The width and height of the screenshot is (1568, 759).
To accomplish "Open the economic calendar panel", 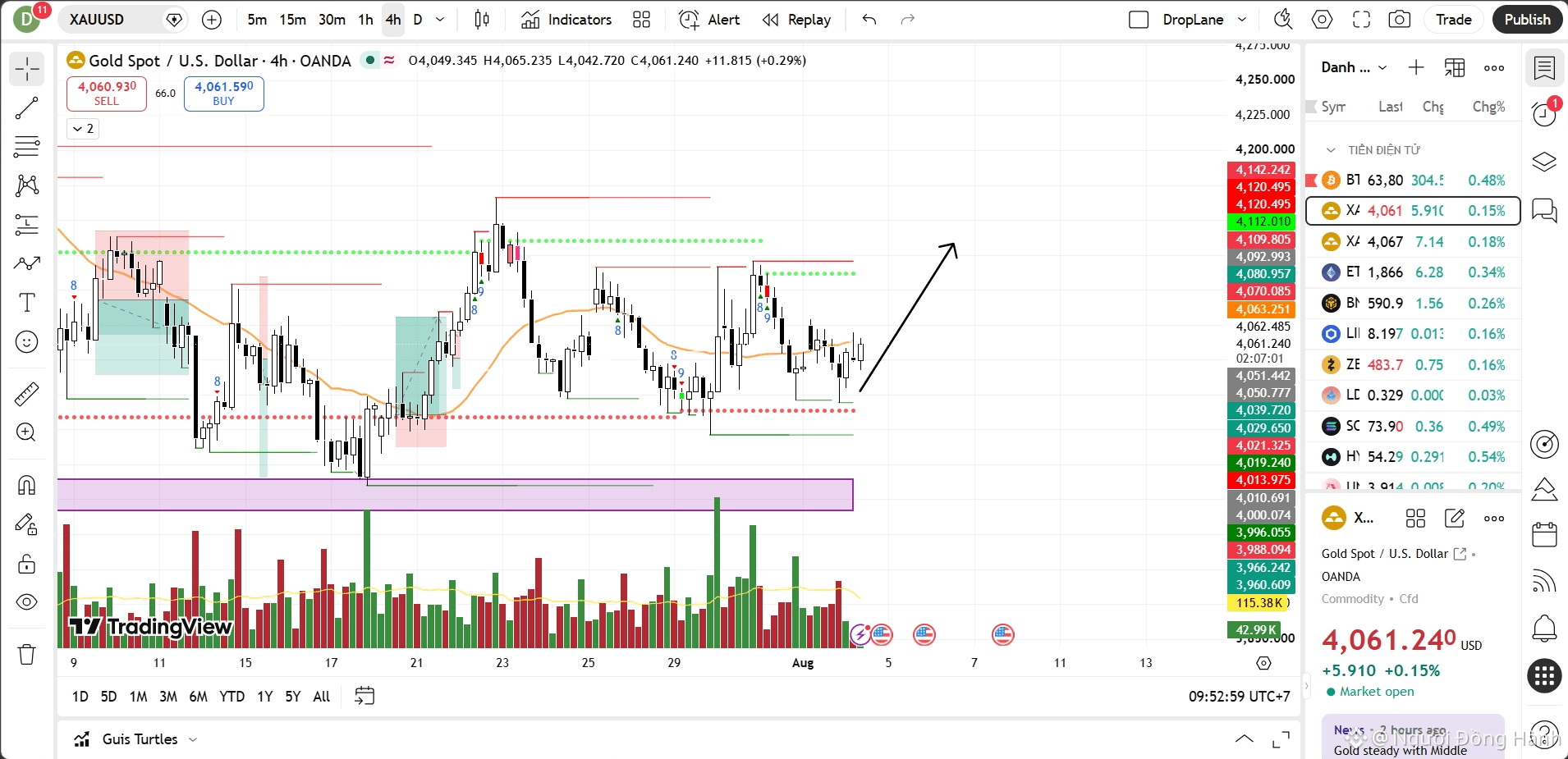I will click(1545, 535).
